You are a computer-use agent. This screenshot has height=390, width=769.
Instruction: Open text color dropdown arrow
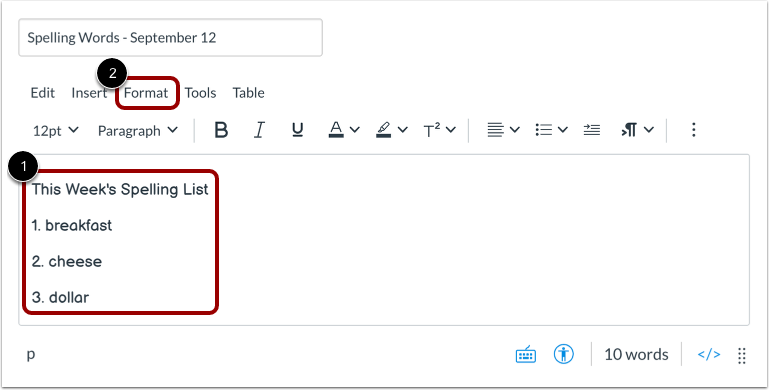pos(355,130)
